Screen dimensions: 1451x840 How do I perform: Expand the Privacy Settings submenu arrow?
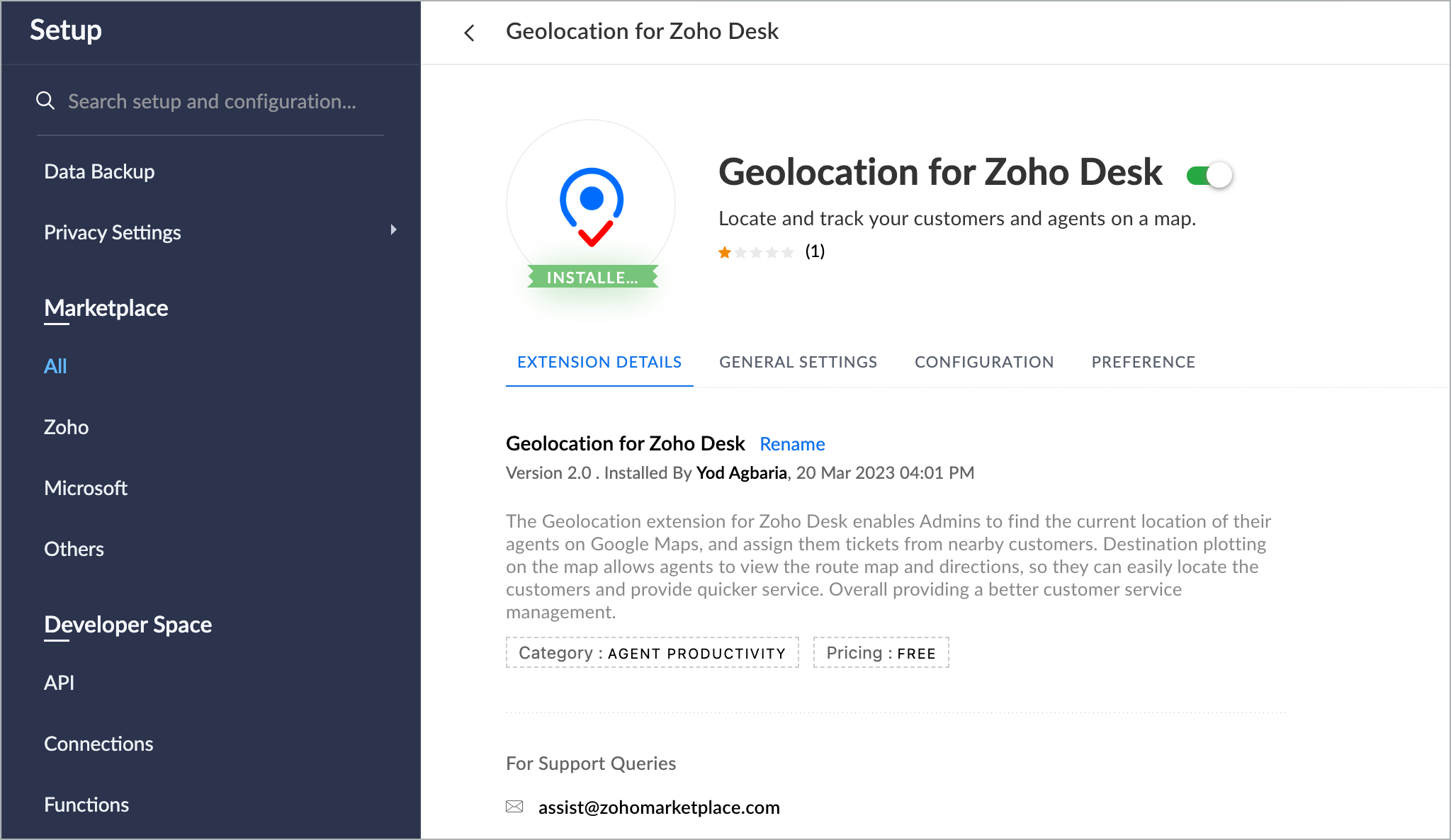point(393,229)
